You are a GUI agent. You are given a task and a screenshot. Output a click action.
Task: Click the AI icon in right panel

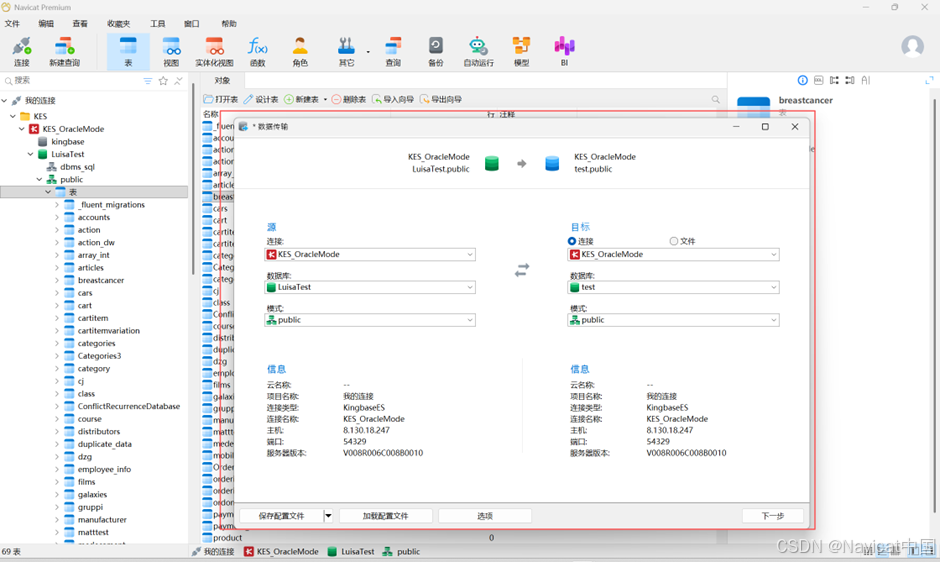click(x=866, y=80)
